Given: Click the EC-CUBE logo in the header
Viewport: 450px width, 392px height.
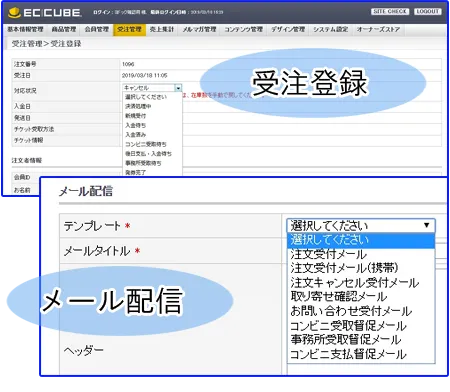Looking at the screenshot, I should (x=45, y=13).
